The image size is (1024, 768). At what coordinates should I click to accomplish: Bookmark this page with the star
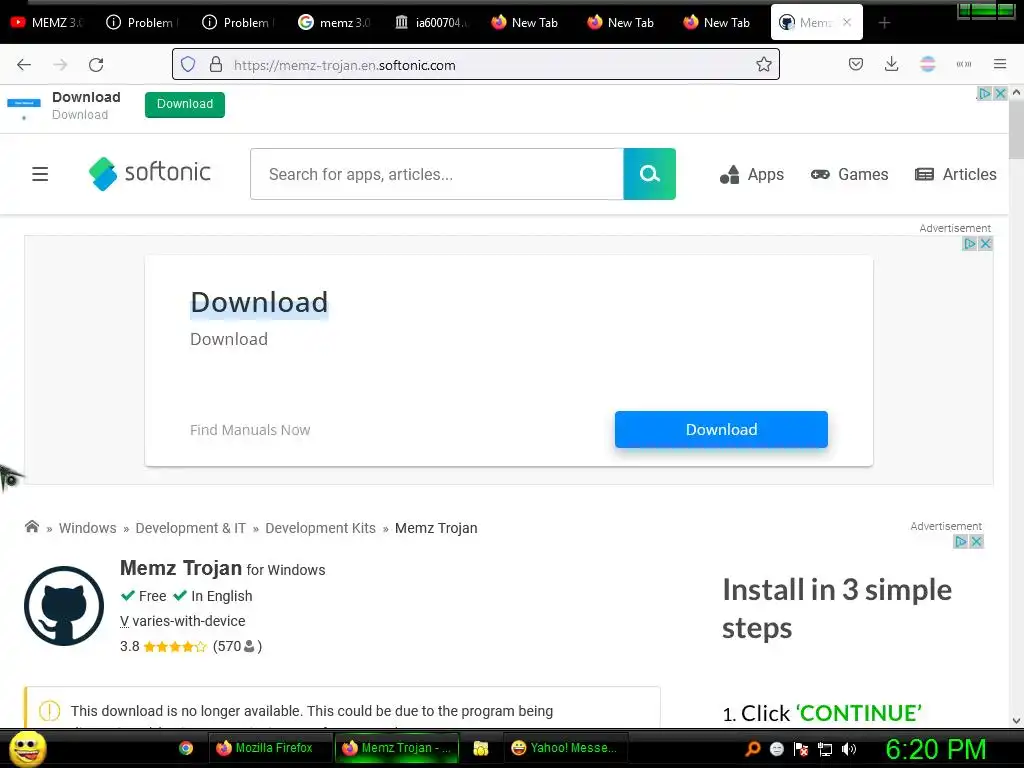(x=763, y=65)
